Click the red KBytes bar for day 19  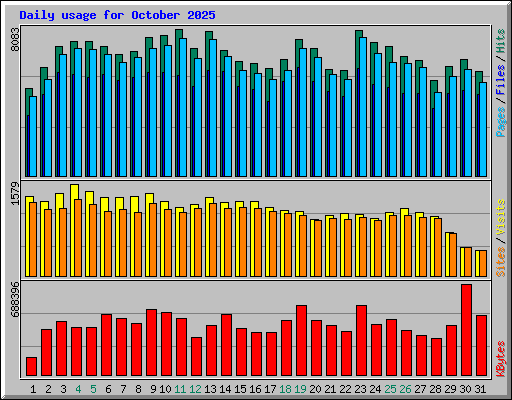[x=301, y=340]
